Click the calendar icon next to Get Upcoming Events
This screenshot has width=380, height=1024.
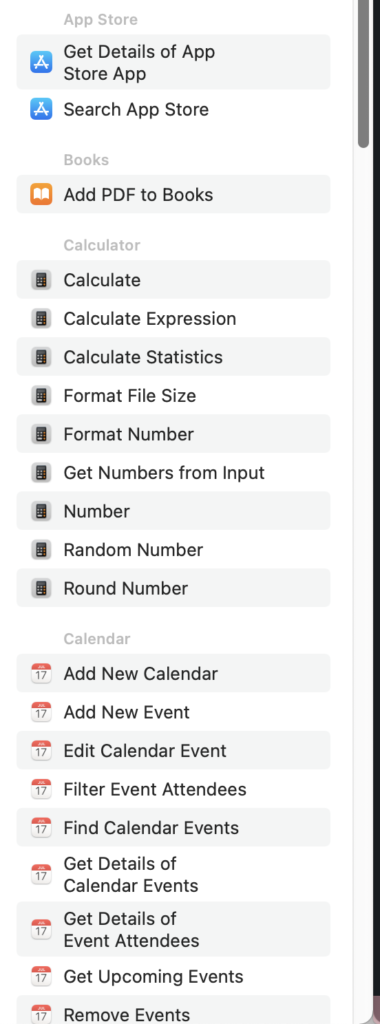click(41, 976)
